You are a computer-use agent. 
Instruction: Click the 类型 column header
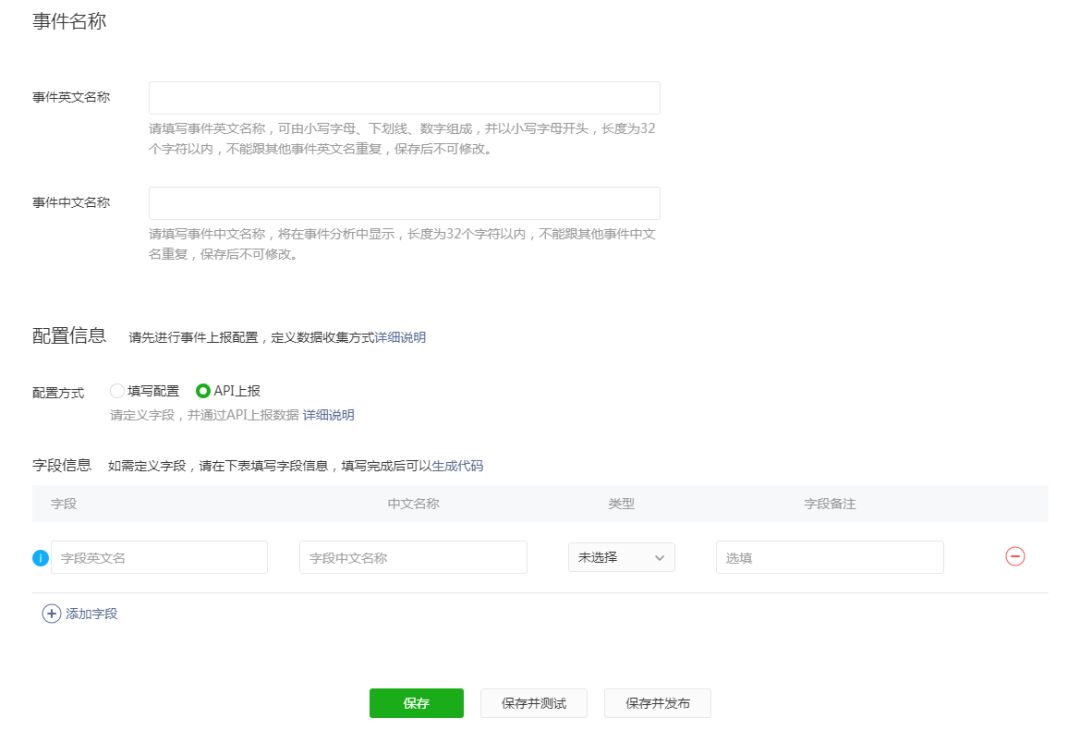point(621,504)
